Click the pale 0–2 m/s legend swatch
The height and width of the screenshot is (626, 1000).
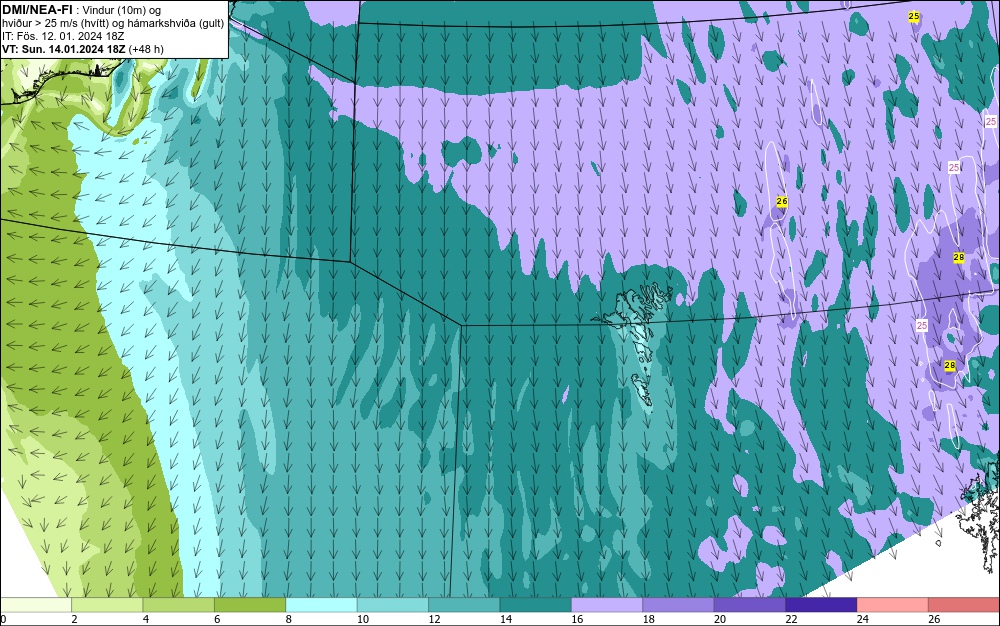click(36, 605)
